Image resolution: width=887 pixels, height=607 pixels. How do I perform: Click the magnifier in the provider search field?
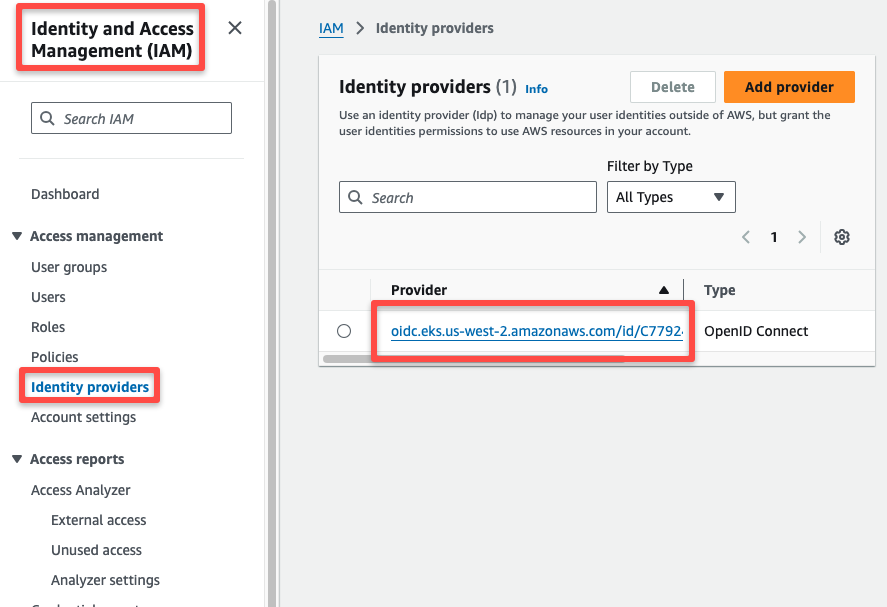(x=355, y=197)
